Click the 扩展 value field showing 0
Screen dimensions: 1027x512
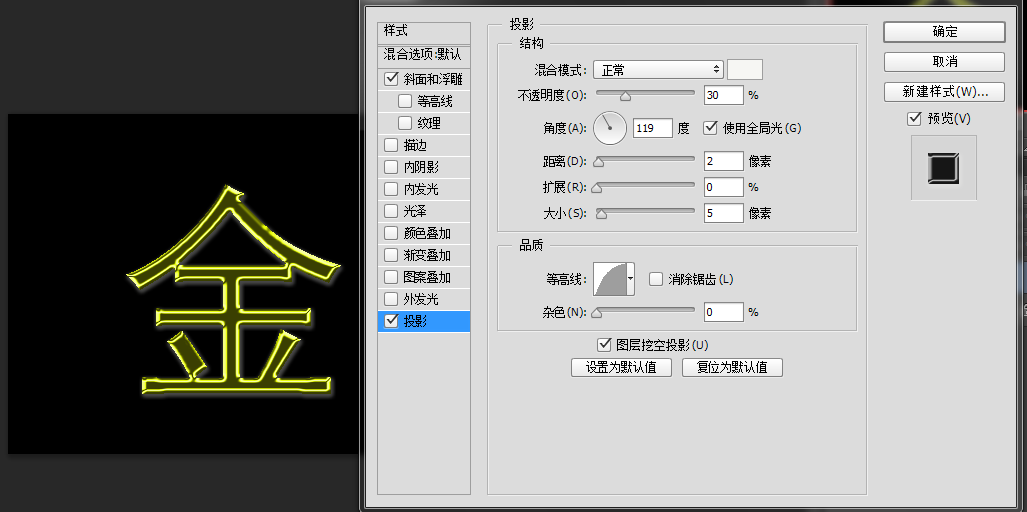coord(724,187)
